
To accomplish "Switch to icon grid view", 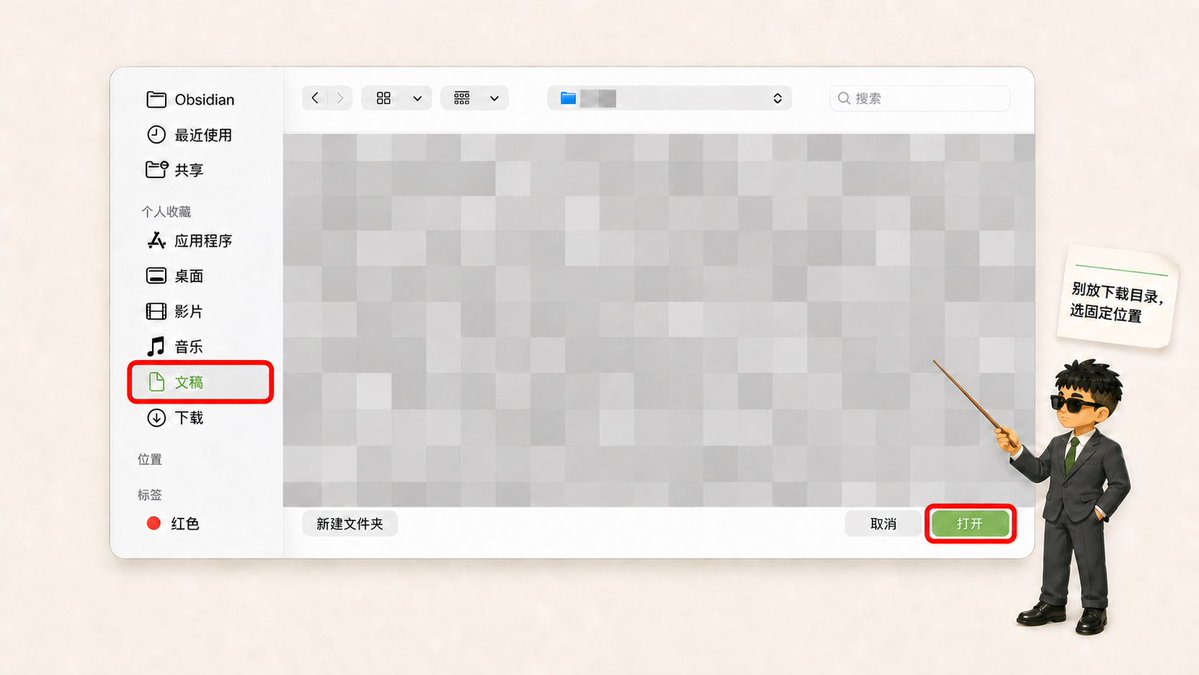I will coord(384,98).
